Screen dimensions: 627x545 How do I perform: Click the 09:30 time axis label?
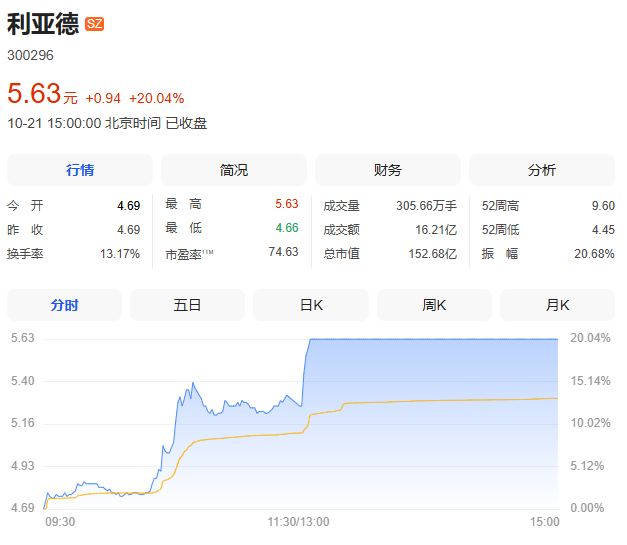click(60, 522)
